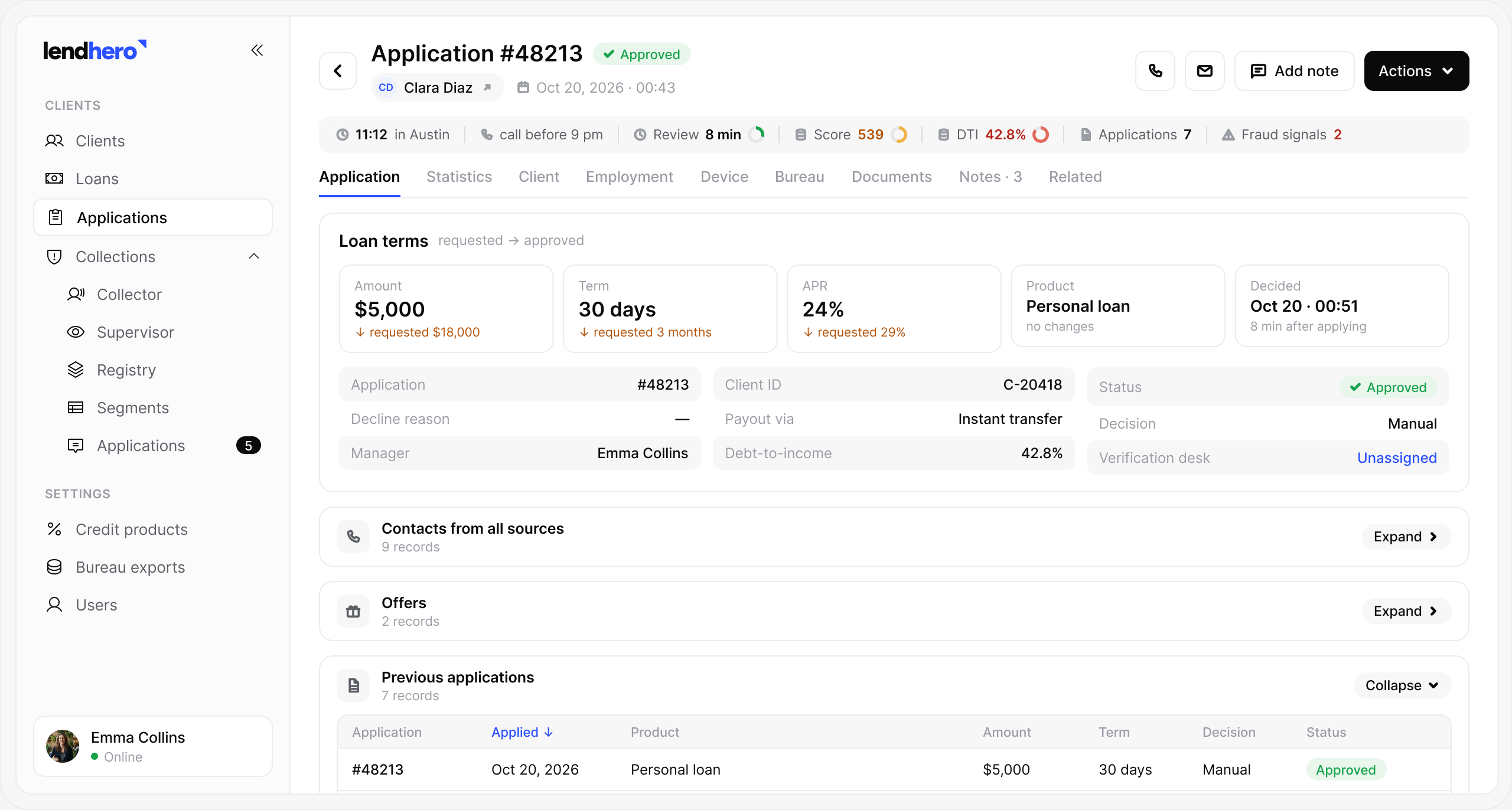Sort by the Applied column
This screenshot has height=810, width=1512.
(522, 732)
